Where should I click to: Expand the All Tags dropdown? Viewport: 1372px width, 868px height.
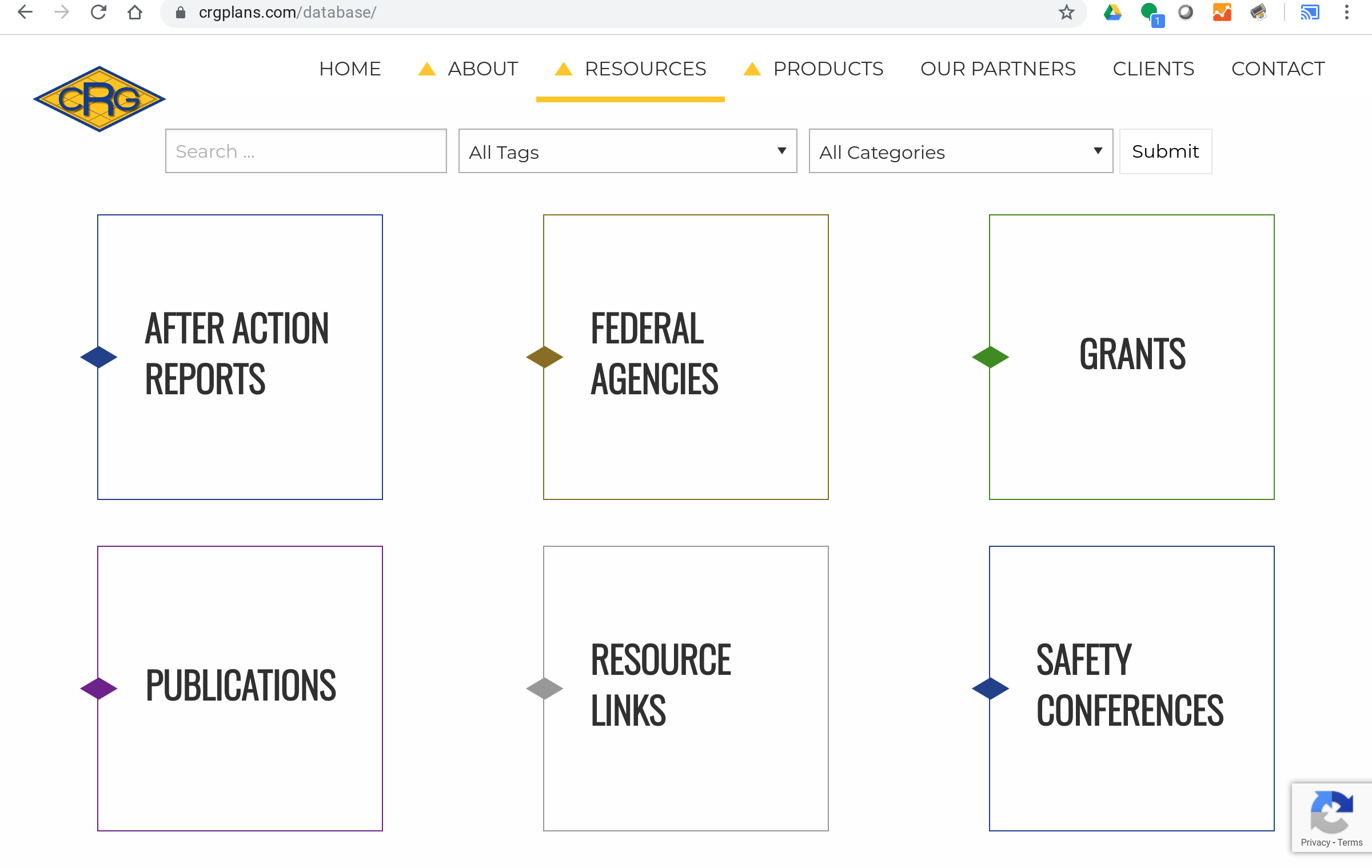point(627,151)
